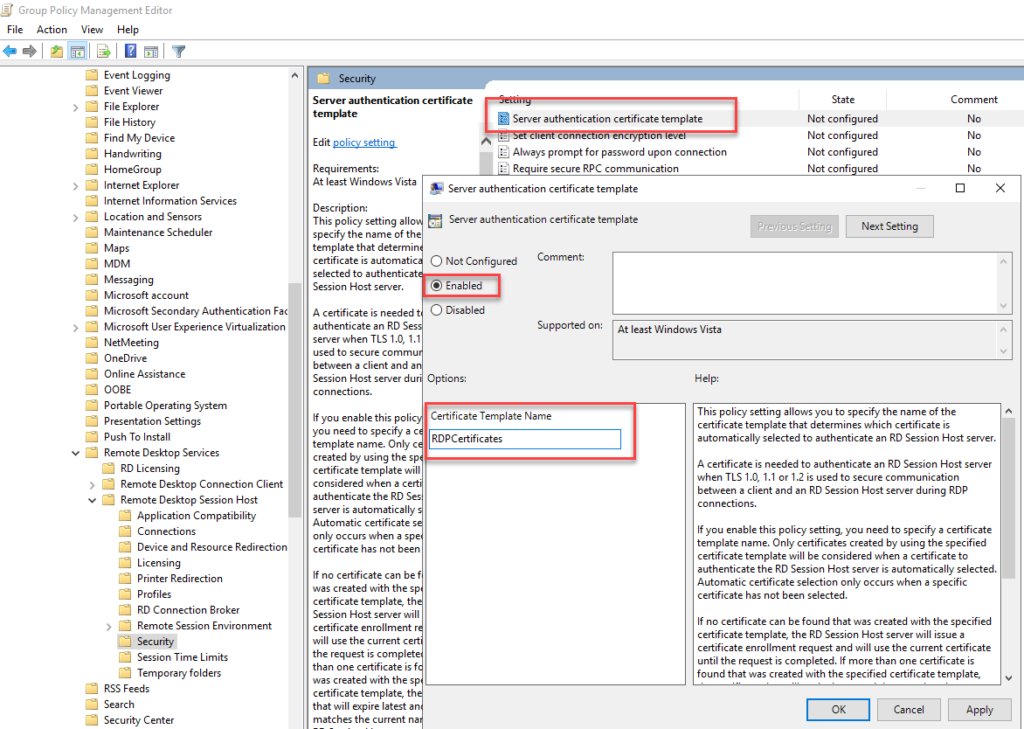Click the Certificate Template Name input field
This screenshot has height=729, width=1024.
[524, 439]
